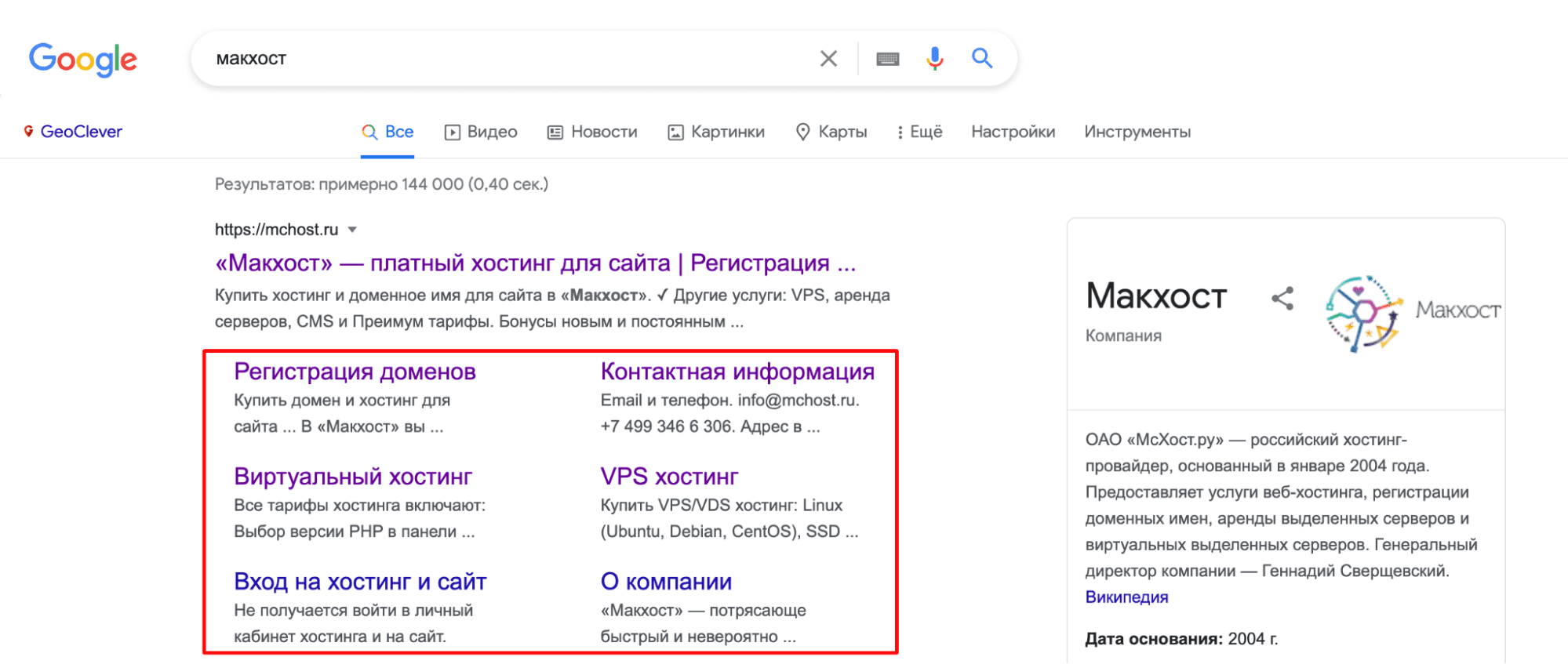Expand the Ещё menu
1568x664 pixels.
click(919, 132)
